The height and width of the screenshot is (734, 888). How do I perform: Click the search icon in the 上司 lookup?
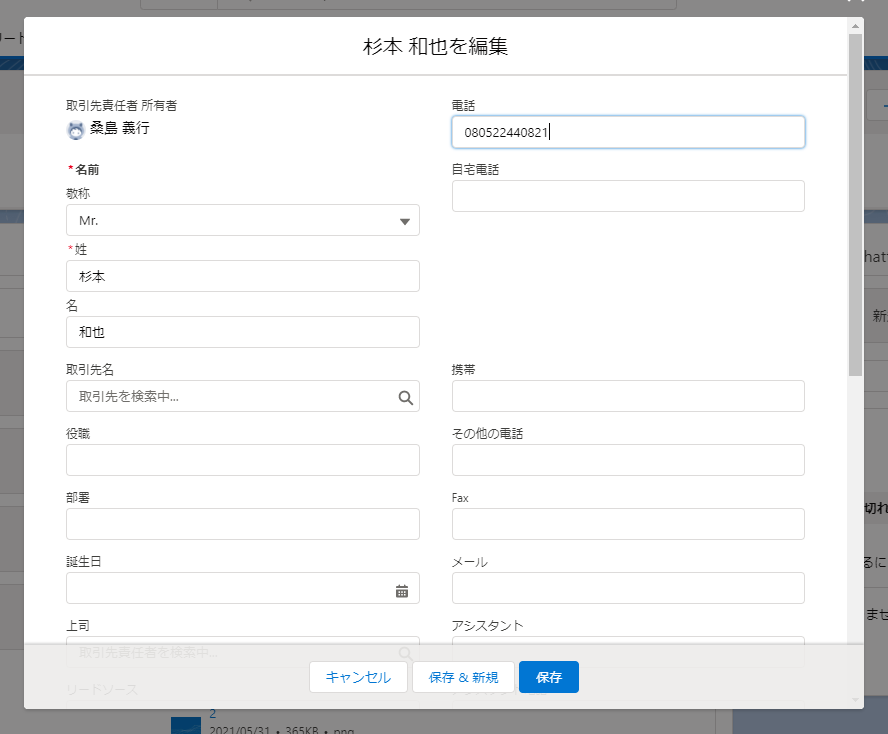coord(405,652)
